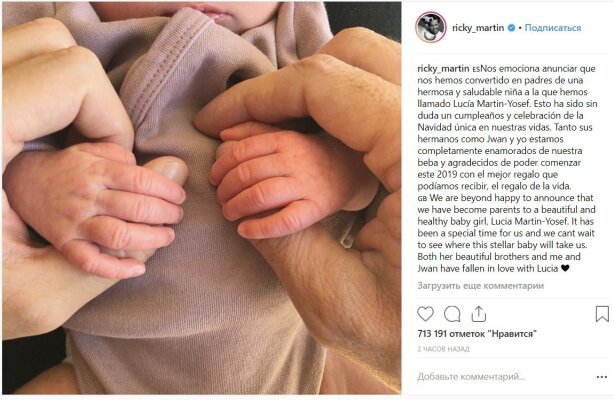
Task: Like the post with the heart icon
Action: [425, 314]
